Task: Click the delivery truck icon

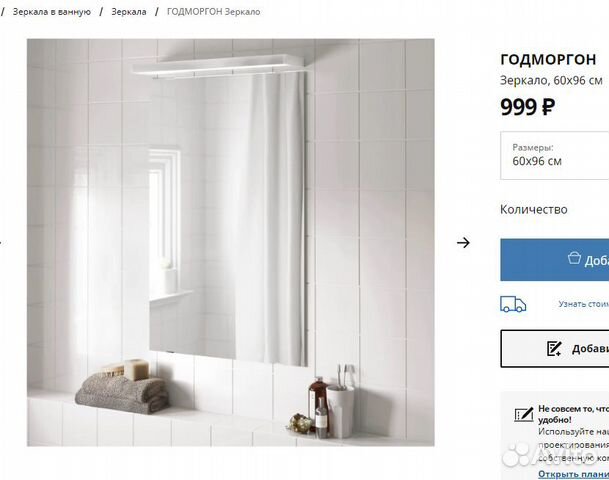Action: click(513, 304)
